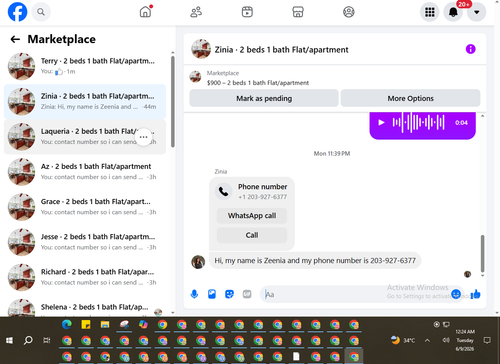The width and height of the screenshot is (500, 364).
Task: Open the Watch video tab icon
Action: pos(247,12)
